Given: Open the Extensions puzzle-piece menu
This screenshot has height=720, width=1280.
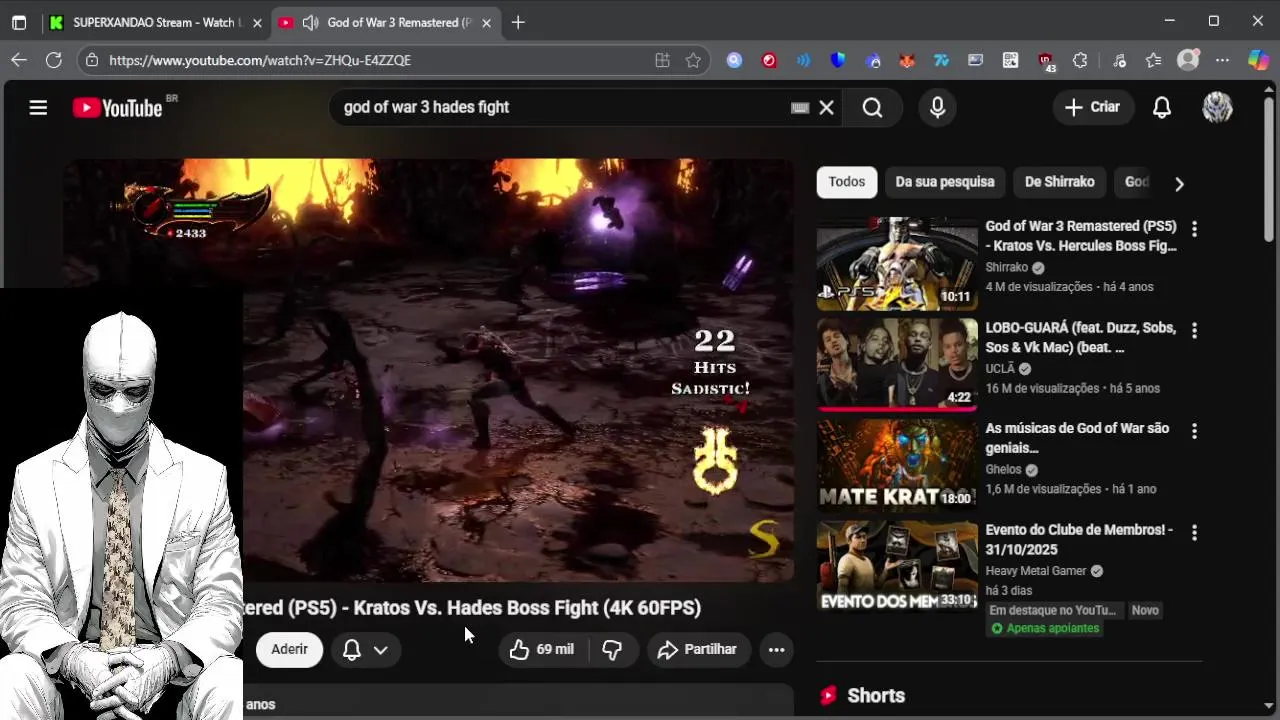Looking at the screenshot, I should click(x=1080, y=60).
